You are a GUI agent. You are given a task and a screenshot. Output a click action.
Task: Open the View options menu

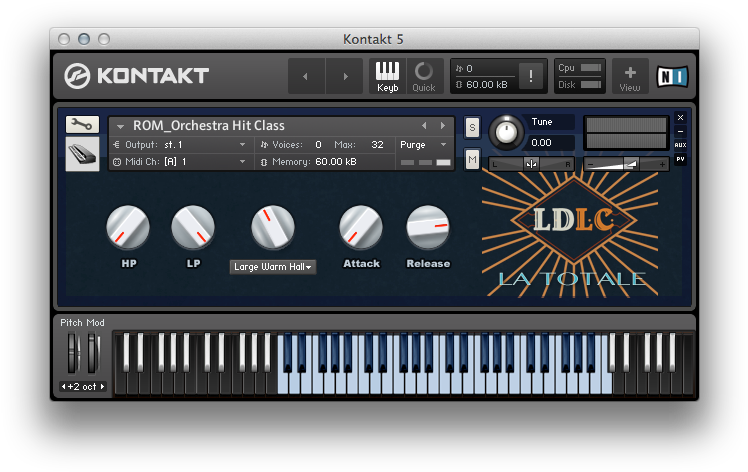(x=630, y=76)
